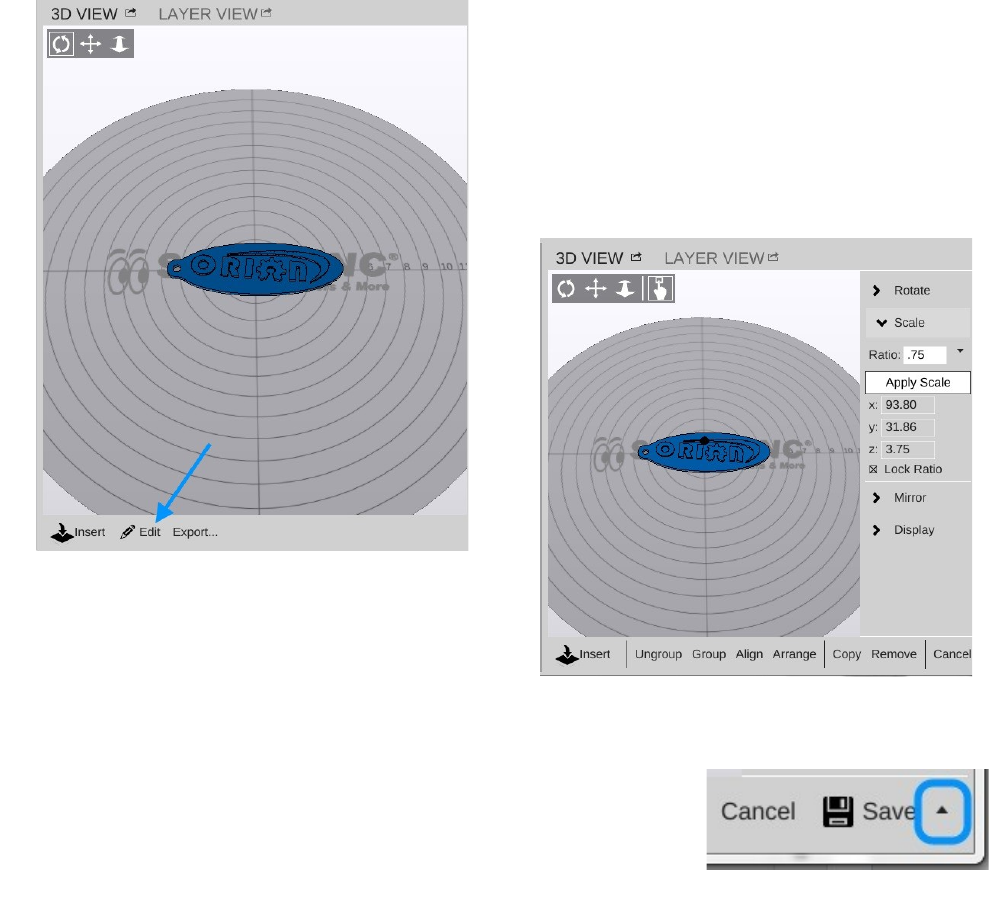Click Edit with pencil icon
1008x897 pixels.
(x=140, y=532)
